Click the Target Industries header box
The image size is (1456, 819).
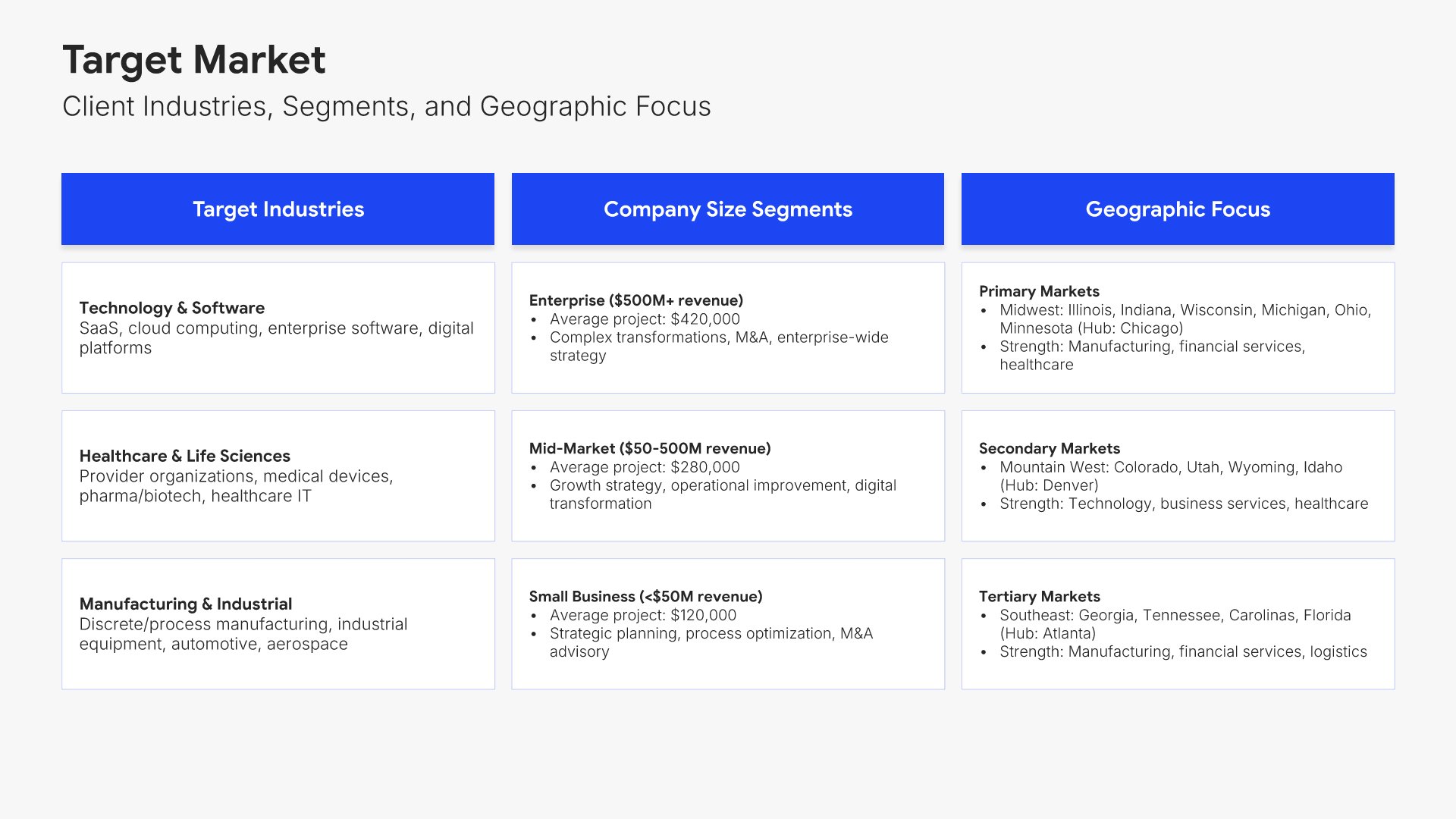coord(278,209)
